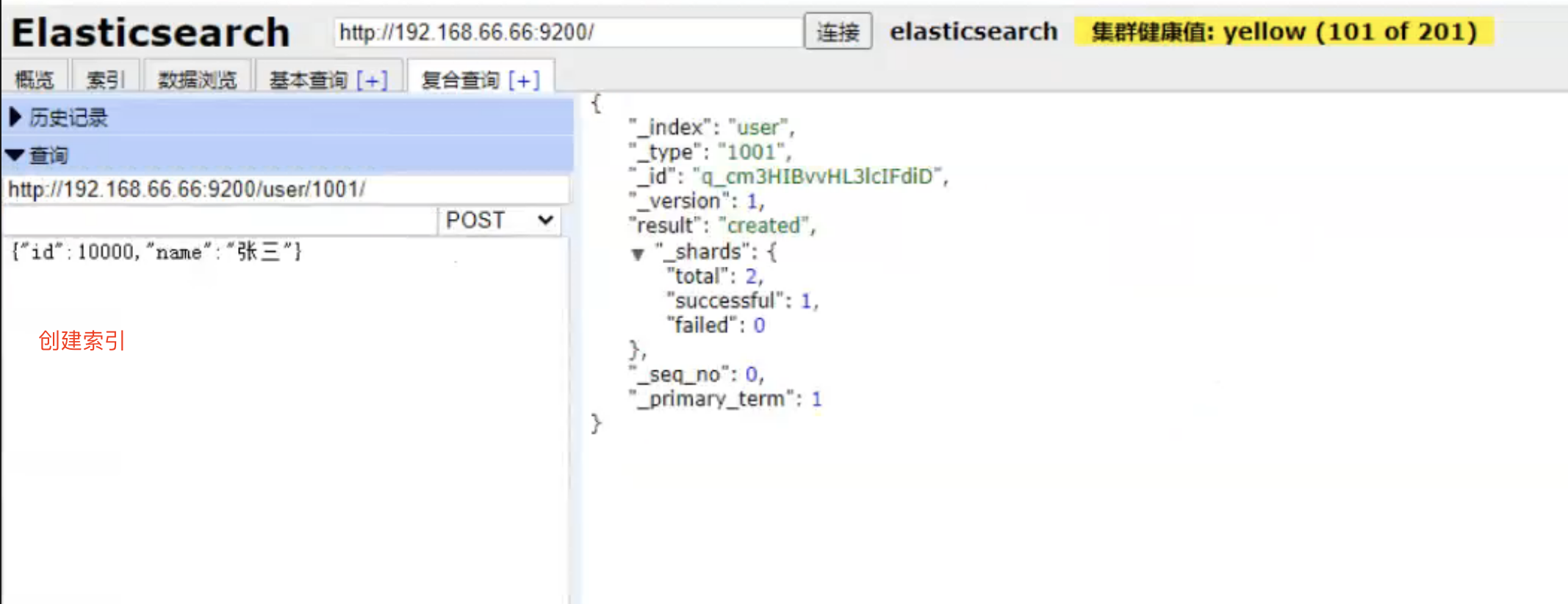Switch to the 索引 tab
Image resolution: width=1568 pixels, height=604 pixels.
click(x=106, y=79)
